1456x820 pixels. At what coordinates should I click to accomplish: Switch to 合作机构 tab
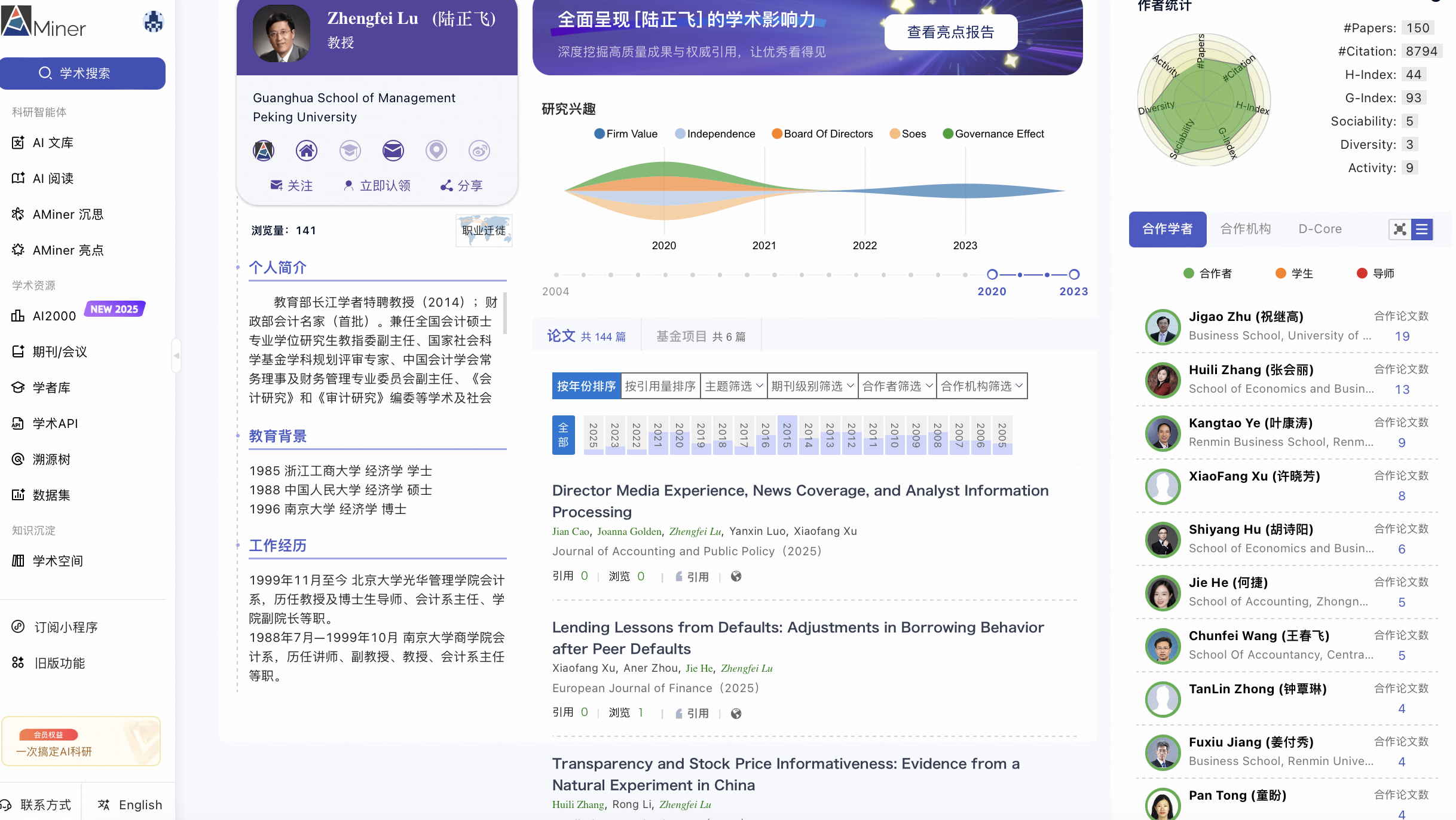[1246, 229]
